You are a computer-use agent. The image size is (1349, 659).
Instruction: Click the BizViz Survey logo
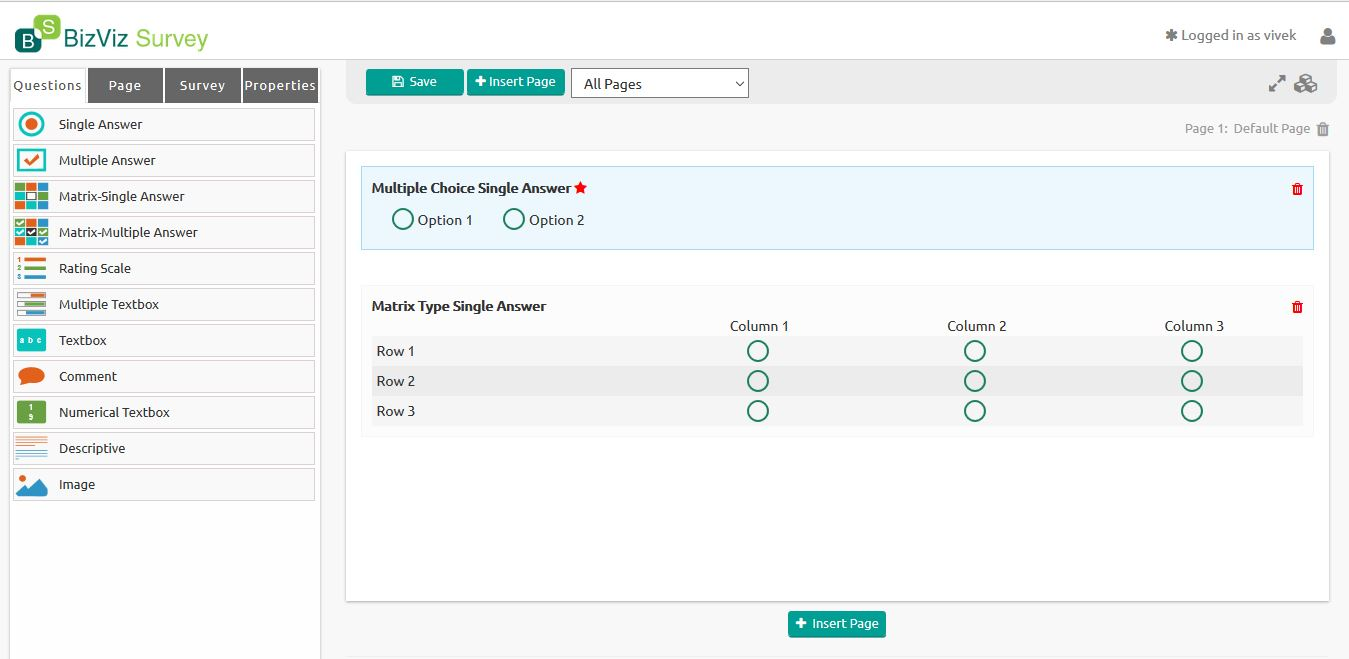click(x=111, y=36)
